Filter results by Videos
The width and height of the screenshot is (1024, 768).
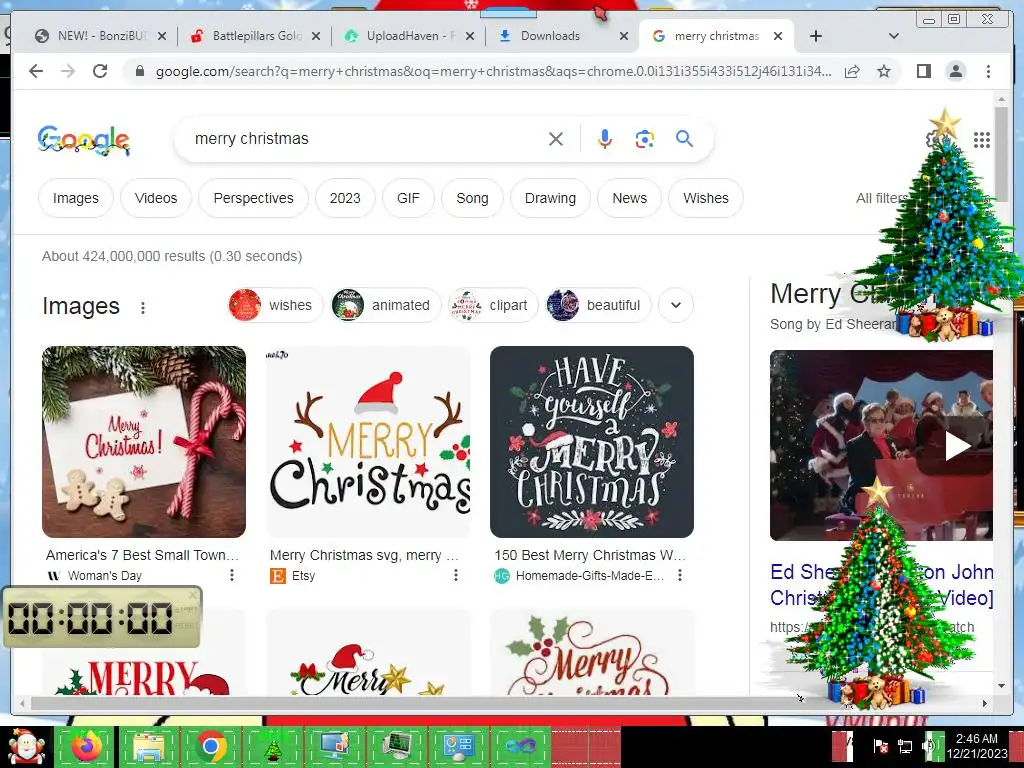click(156, 198)
